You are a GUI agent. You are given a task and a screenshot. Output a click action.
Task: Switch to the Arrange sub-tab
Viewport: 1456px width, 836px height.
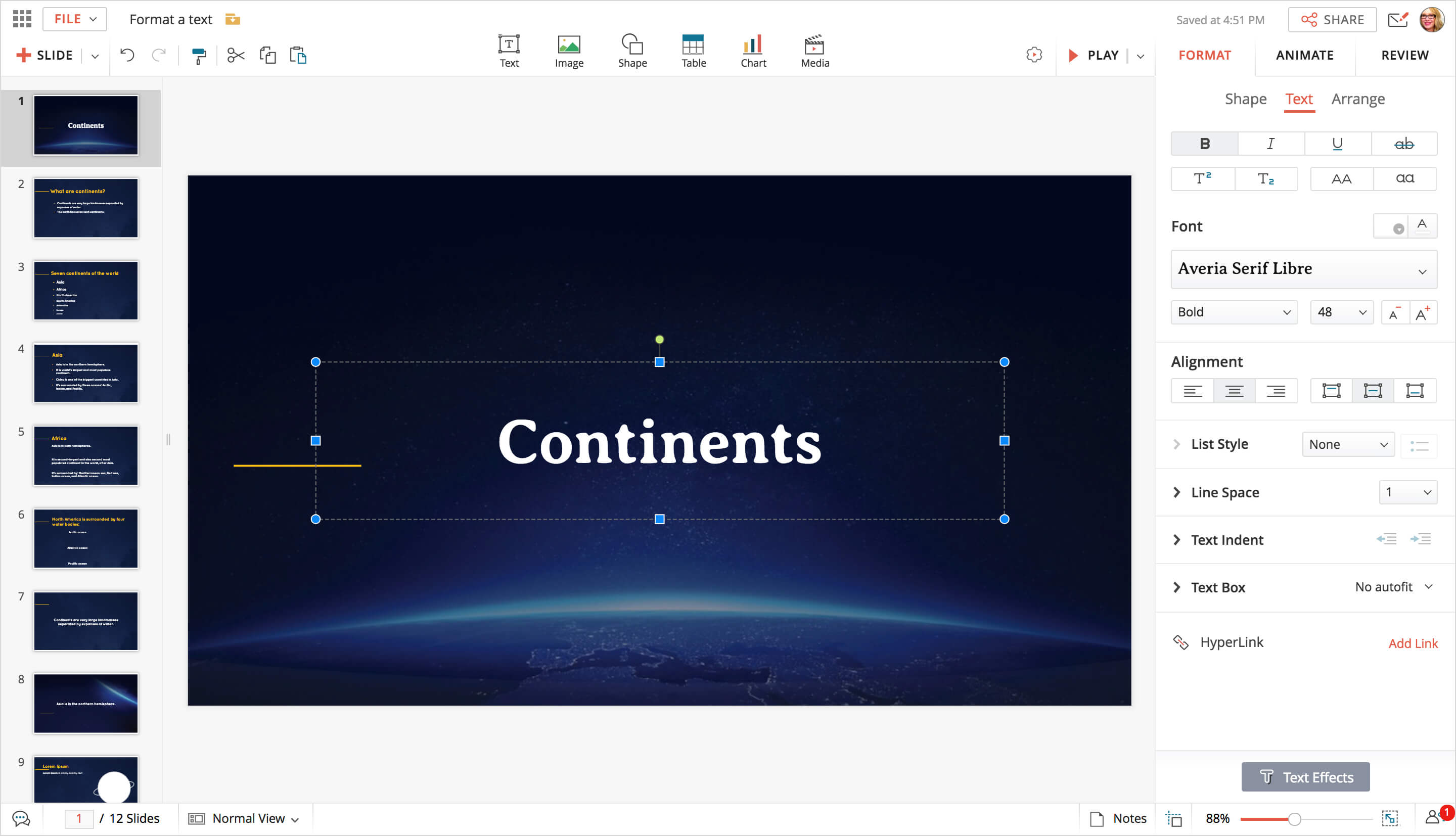point(1357,100)
